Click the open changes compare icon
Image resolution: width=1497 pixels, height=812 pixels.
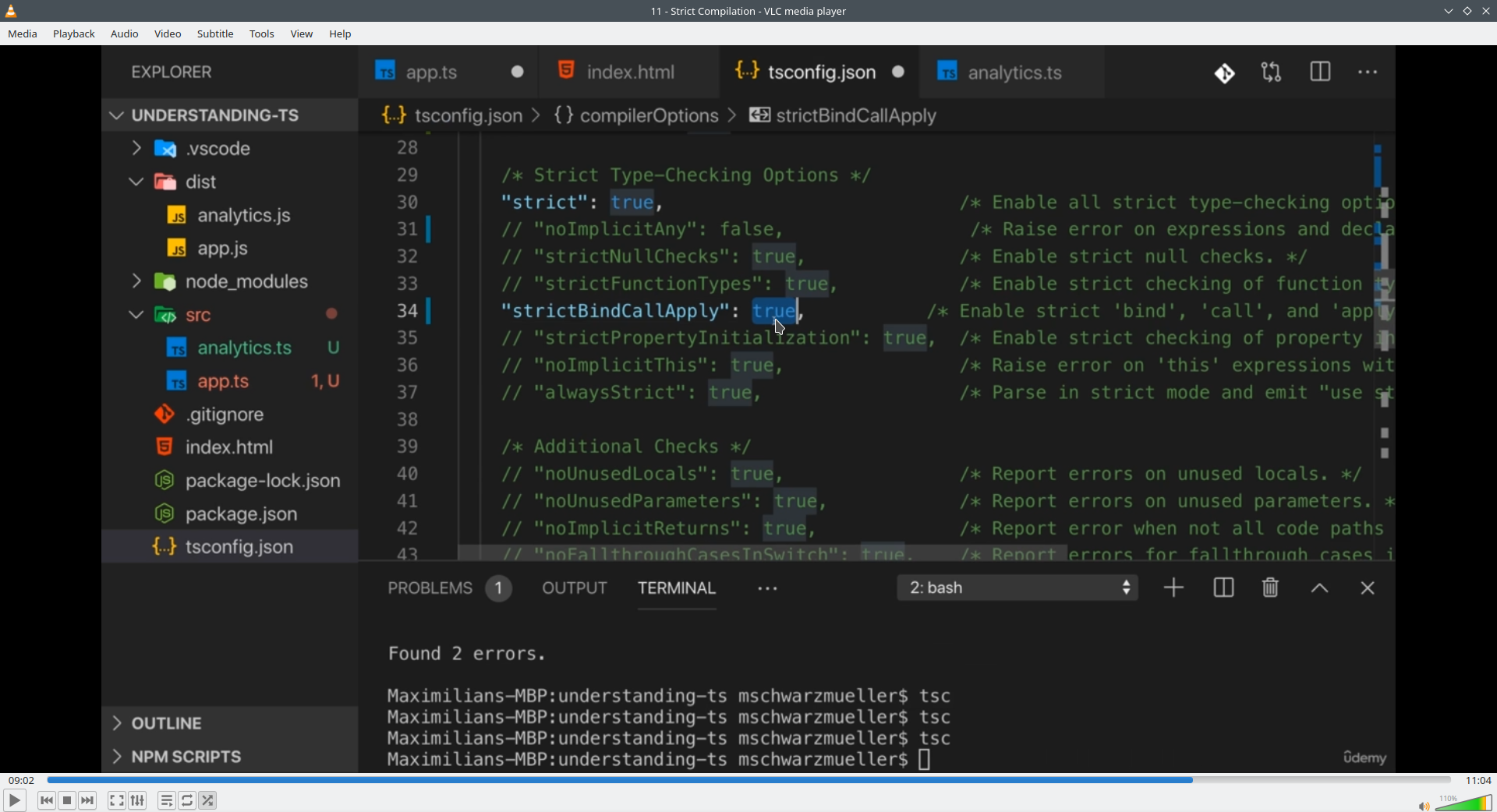(x=1272, y=73)
